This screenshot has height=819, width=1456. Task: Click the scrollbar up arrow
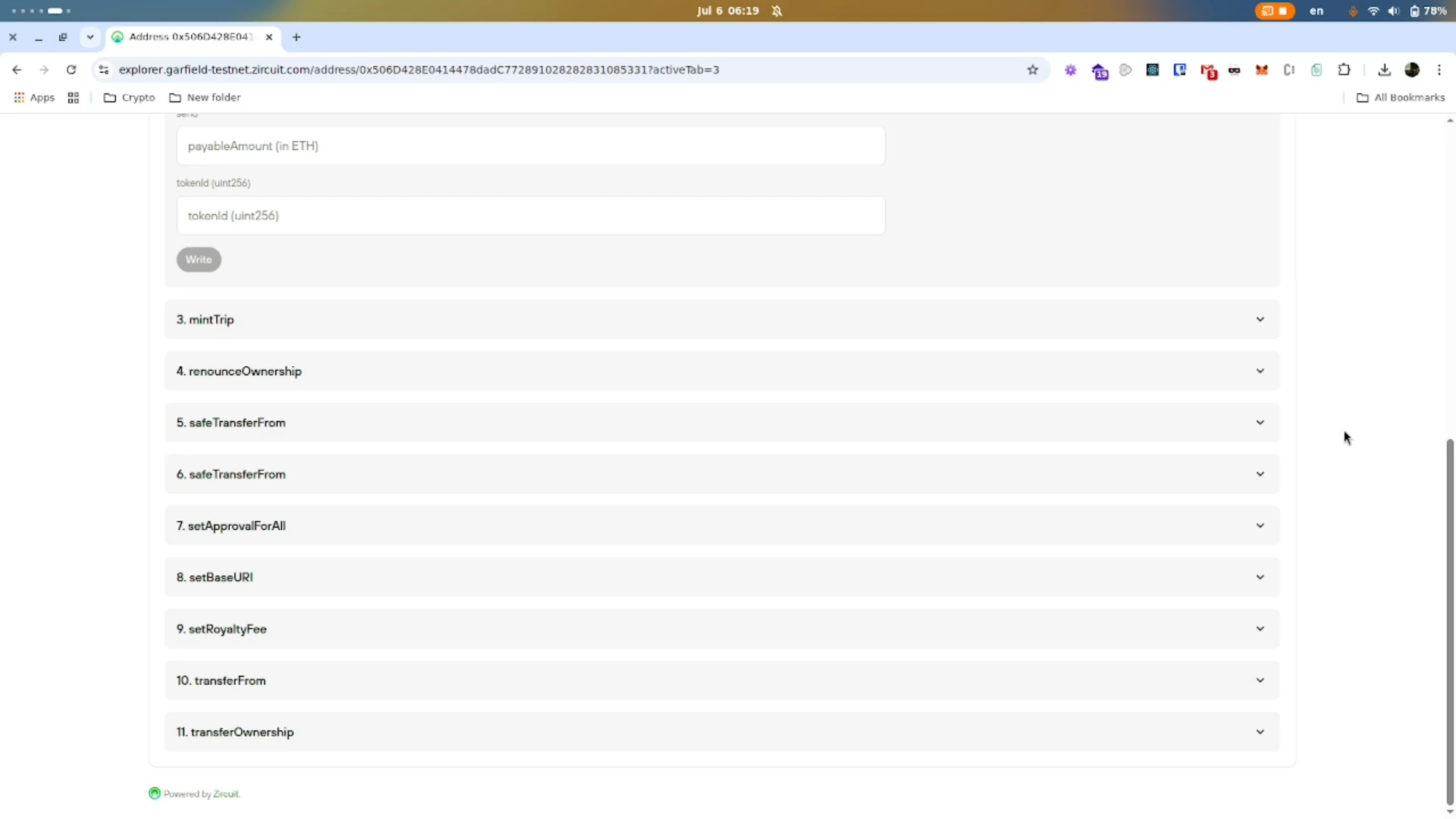tap(1450, 121)
